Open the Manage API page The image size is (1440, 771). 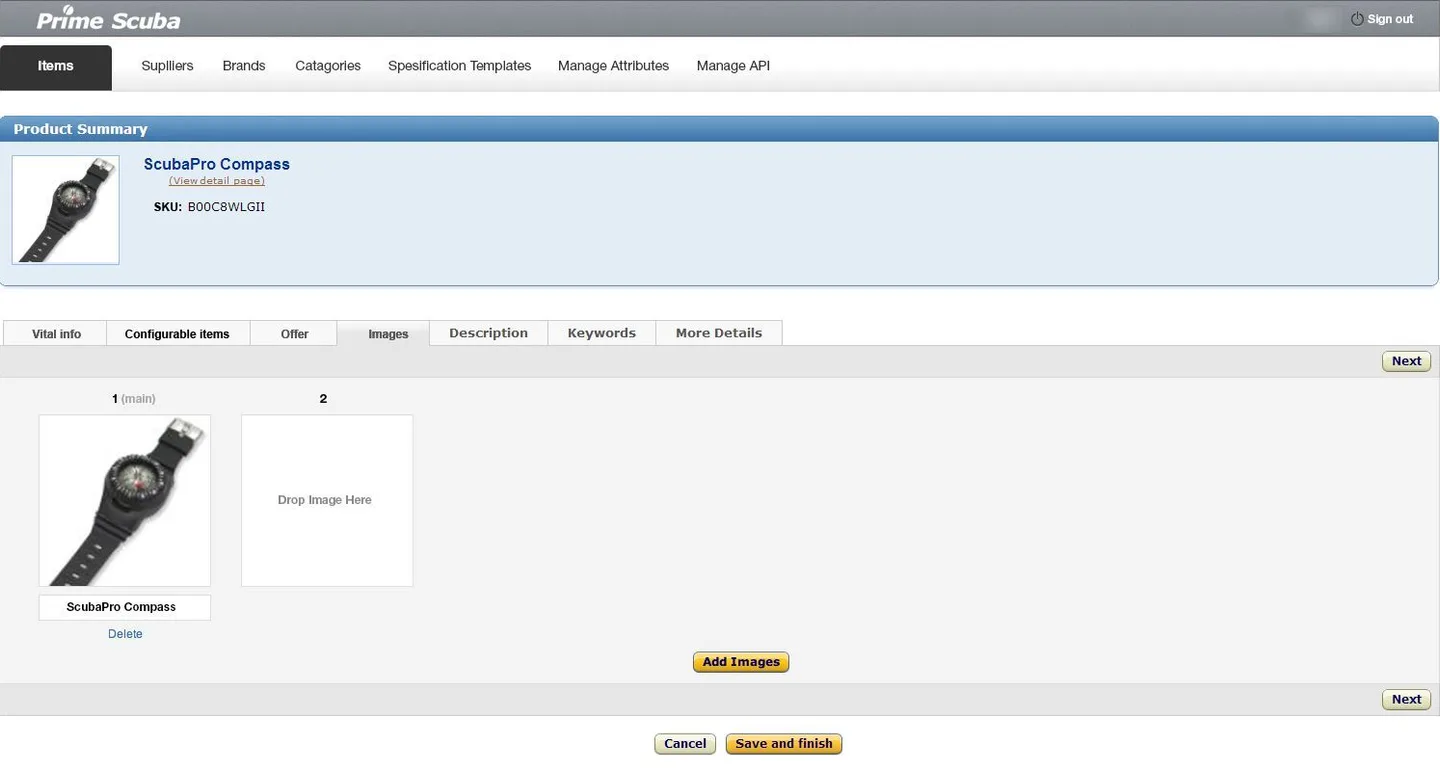[733, 66]
